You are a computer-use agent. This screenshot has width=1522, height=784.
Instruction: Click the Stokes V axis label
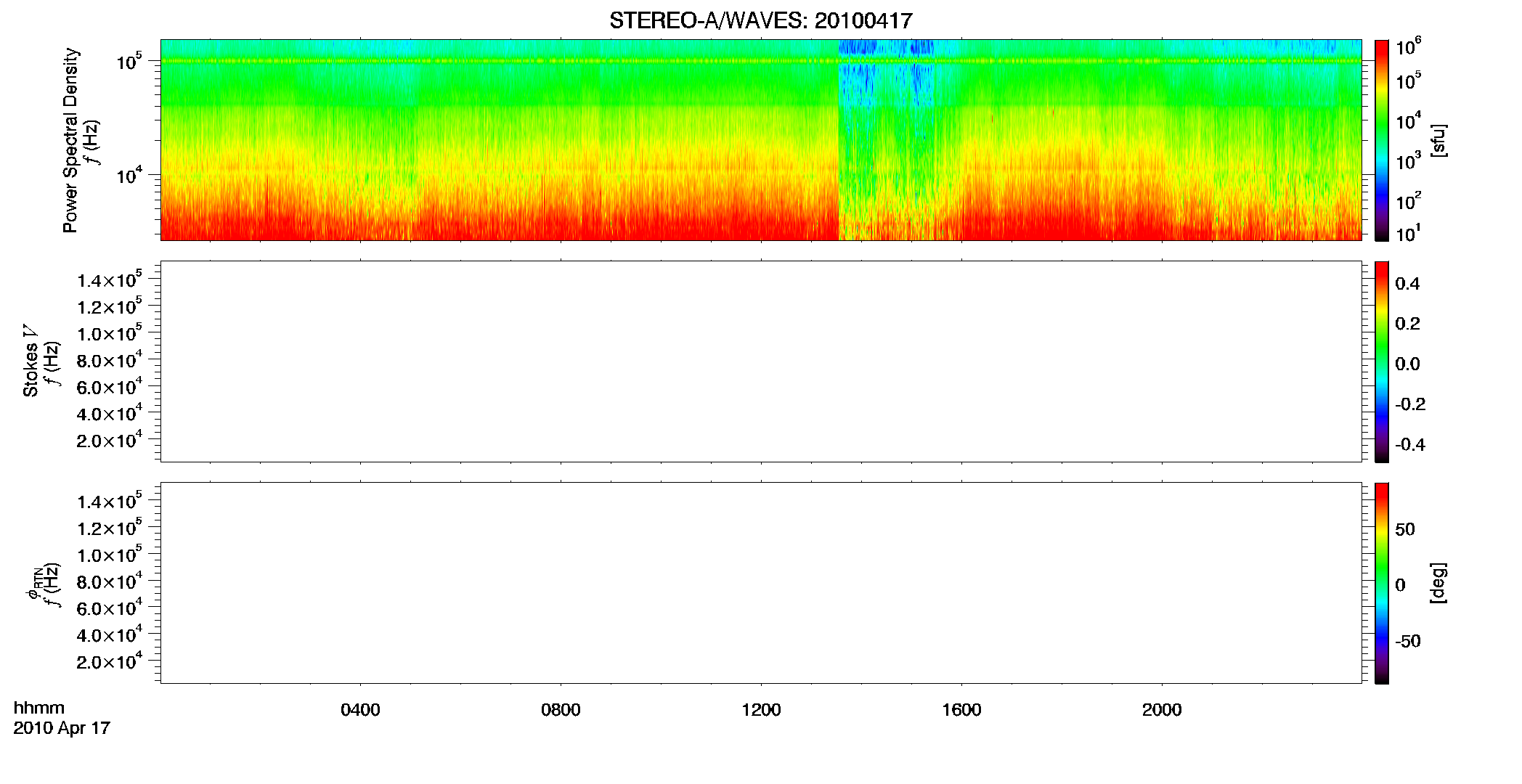click(x=31, y=361)
